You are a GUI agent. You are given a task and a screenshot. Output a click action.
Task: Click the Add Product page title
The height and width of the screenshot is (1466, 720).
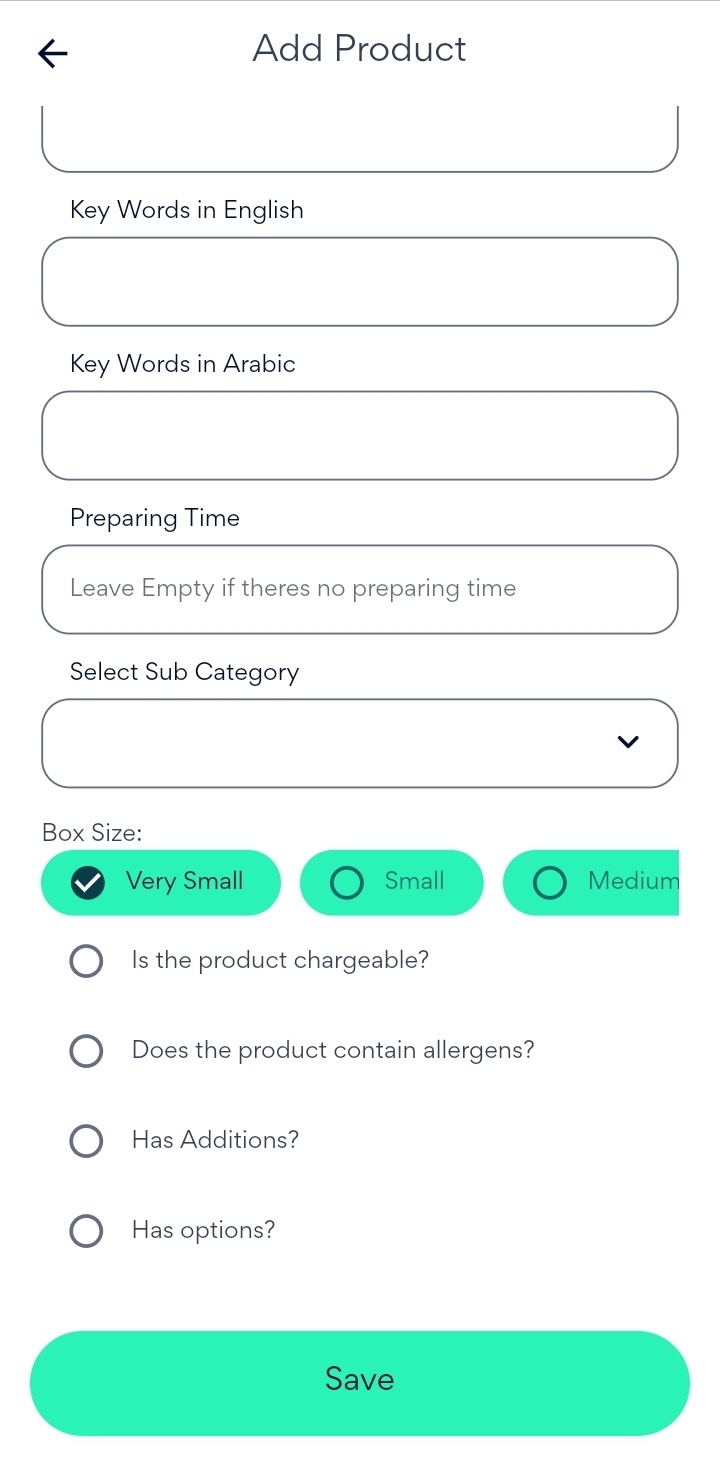click(360, 49)
